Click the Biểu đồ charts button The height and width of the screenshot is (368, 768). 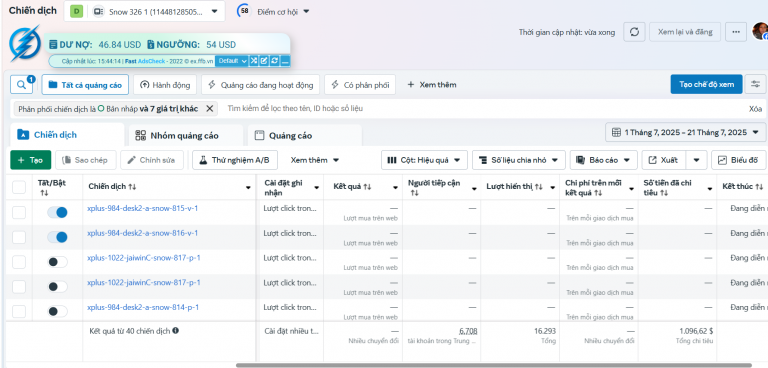(739, 160)
